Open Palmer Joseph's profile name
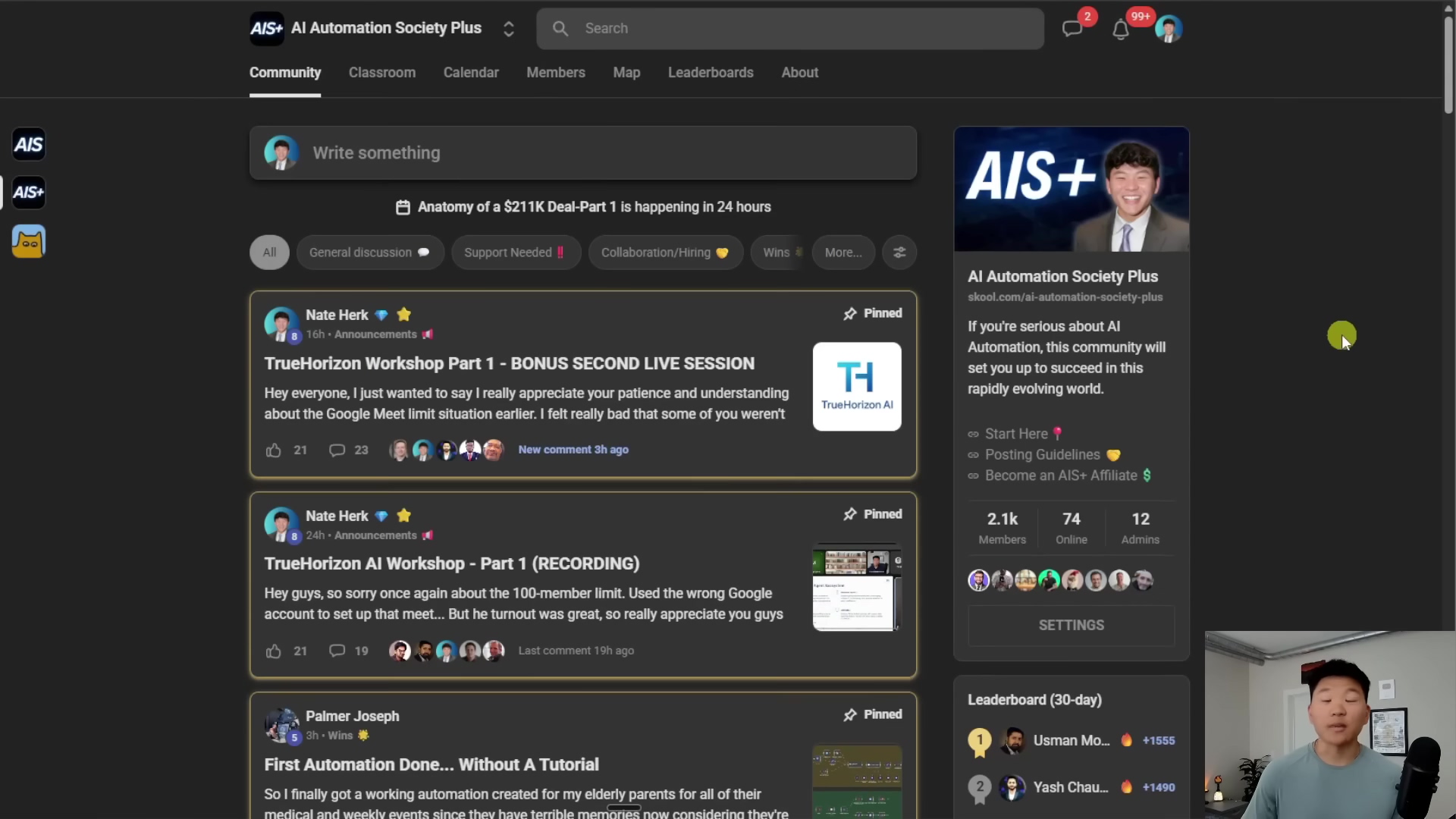 coord(352,717)
